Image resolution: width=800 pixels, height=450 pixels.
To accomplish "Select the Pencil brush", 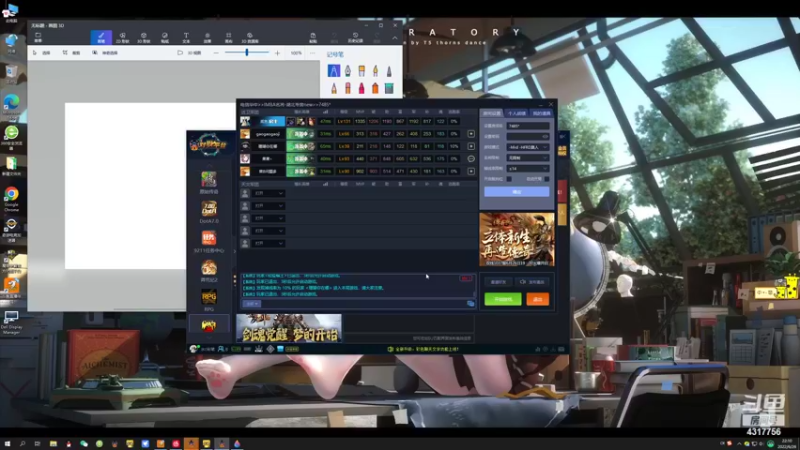I will click(334, 88).
